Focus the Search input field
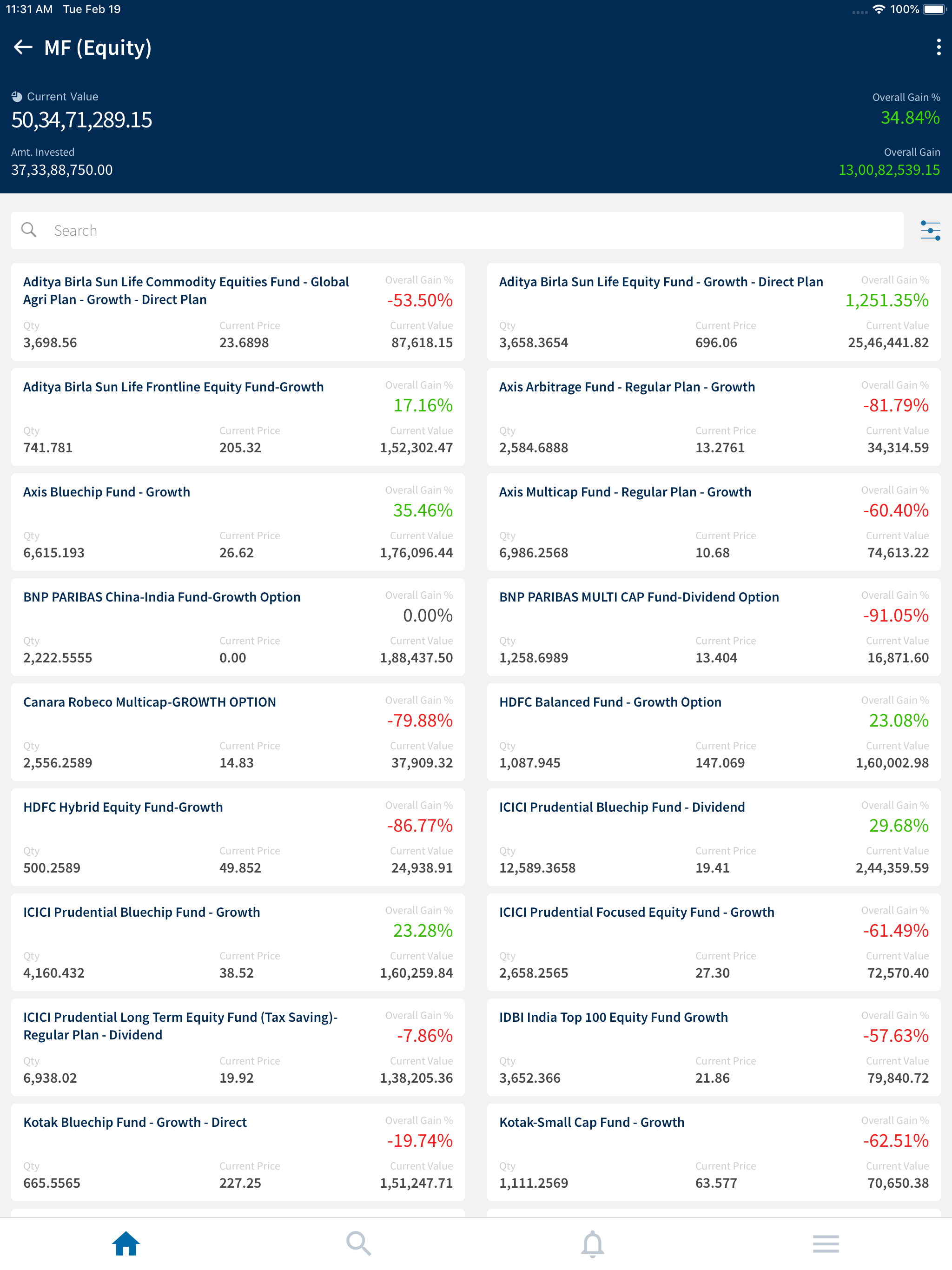Viewport: 952px width, 1270px height. [x=457, y=231]
